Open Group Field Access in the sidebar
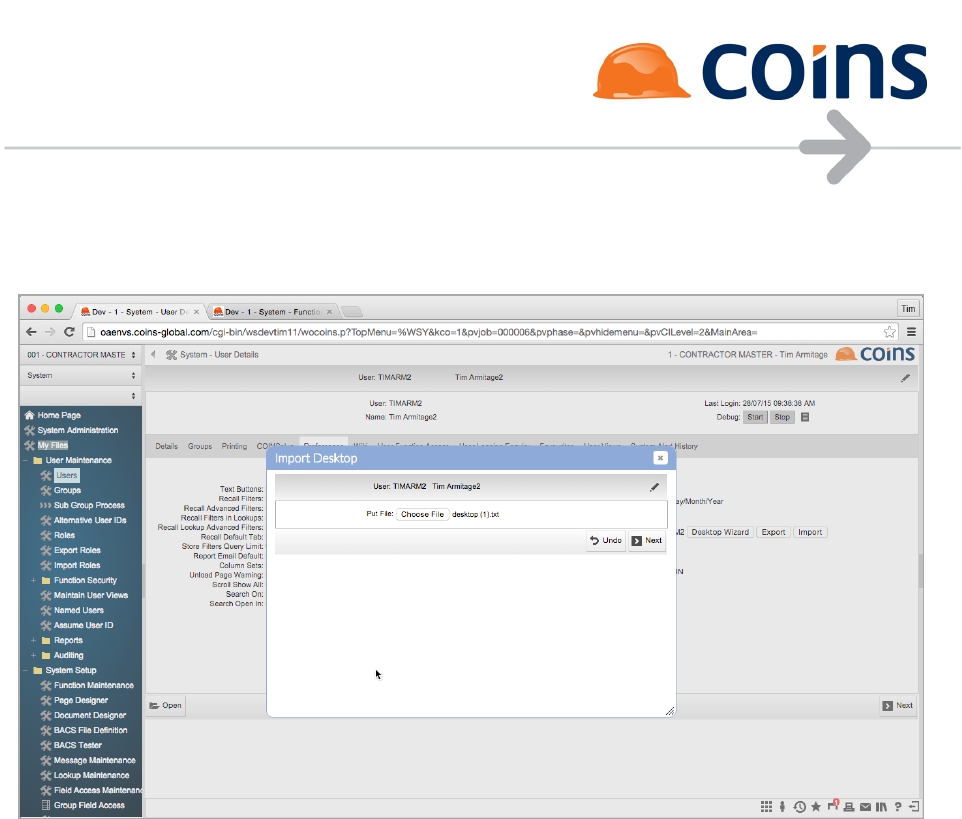This screenshot has width=962, height=819. (89, 806)
